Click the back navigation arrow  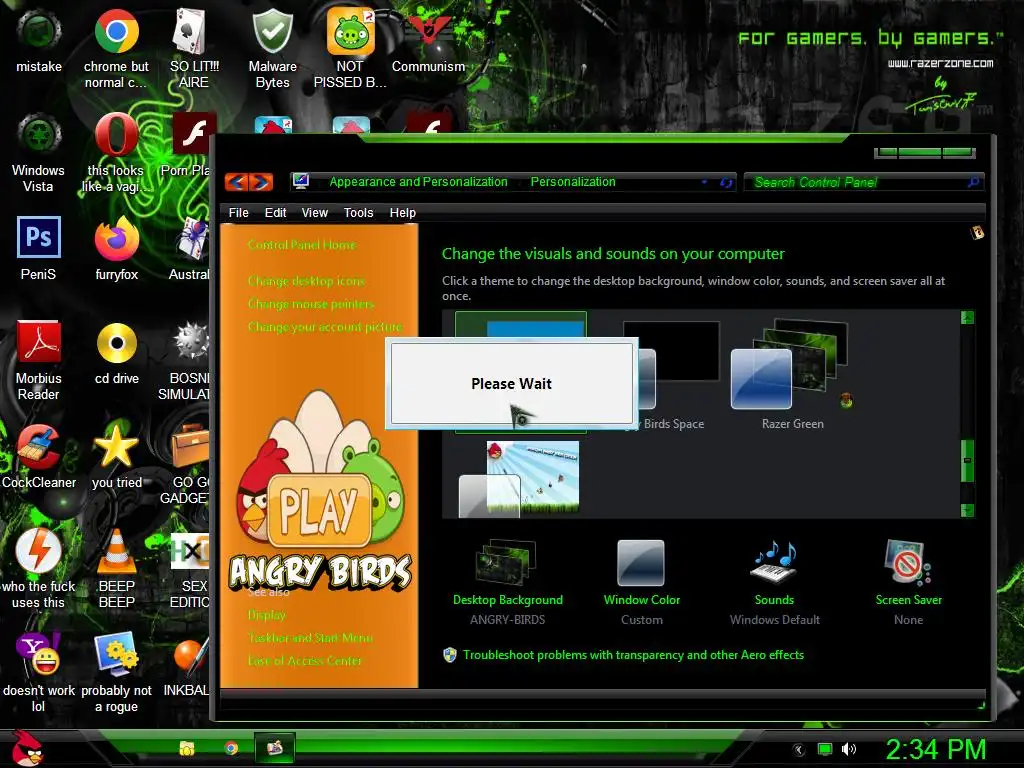click(236, 182)
